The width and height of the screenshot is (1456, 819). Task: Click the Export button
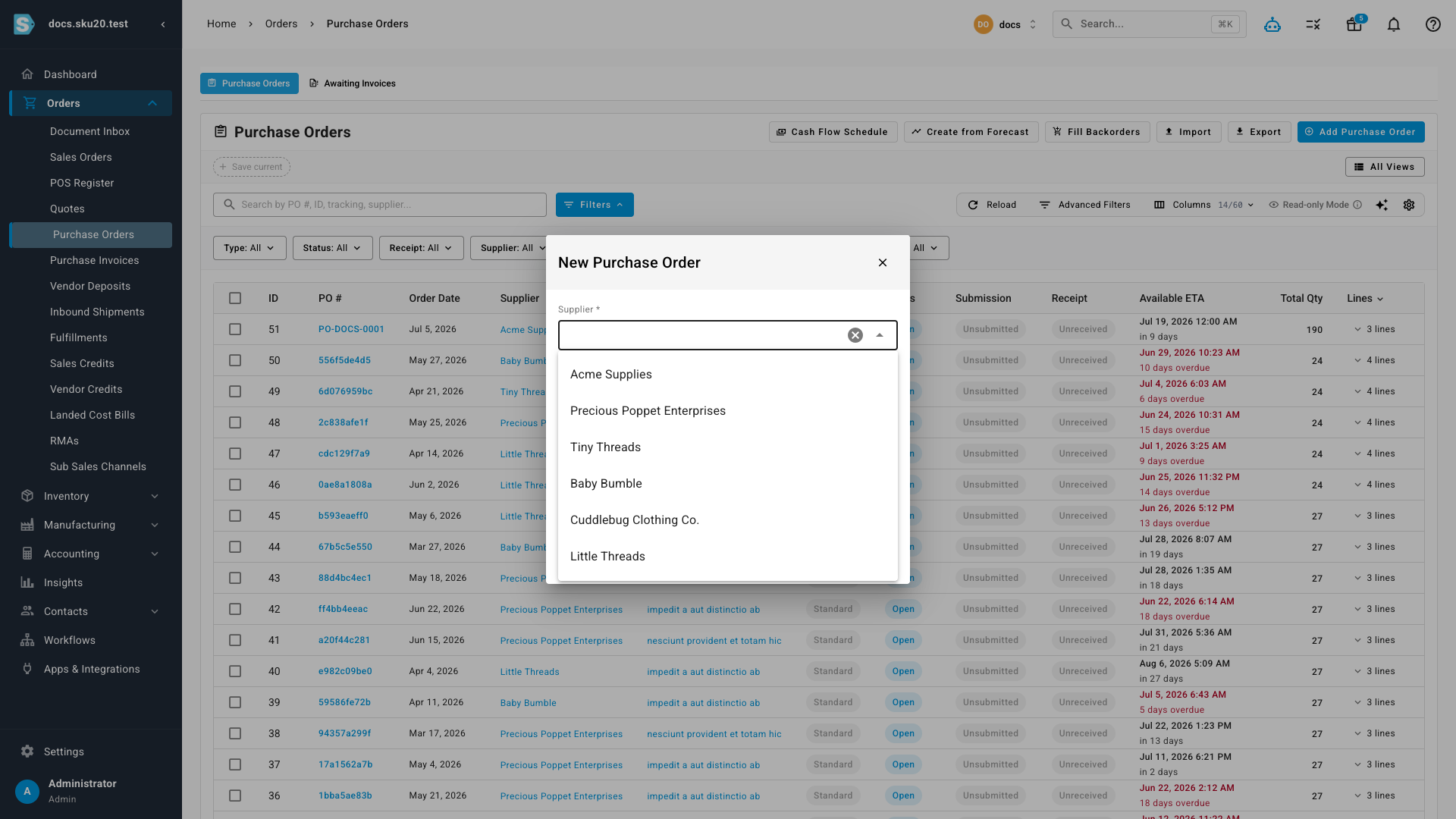click(1259, 132)
